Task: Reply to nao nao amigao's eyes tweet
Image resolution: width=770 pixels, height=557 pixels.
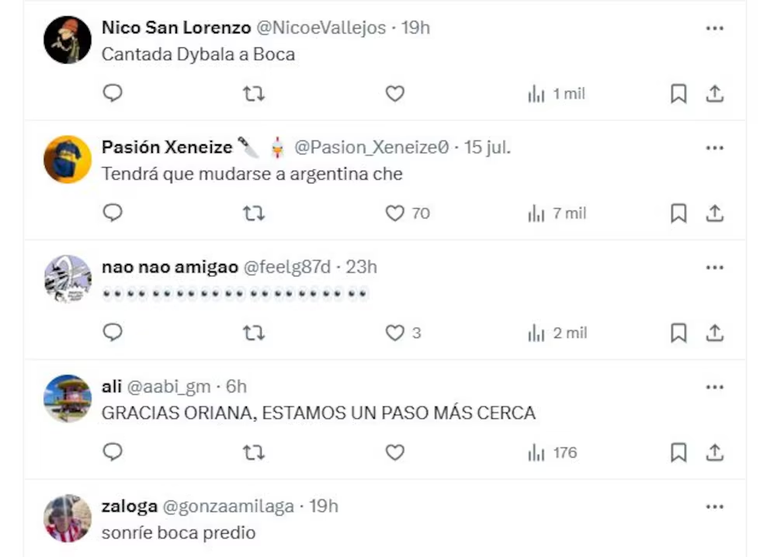Action: point(113,333)
